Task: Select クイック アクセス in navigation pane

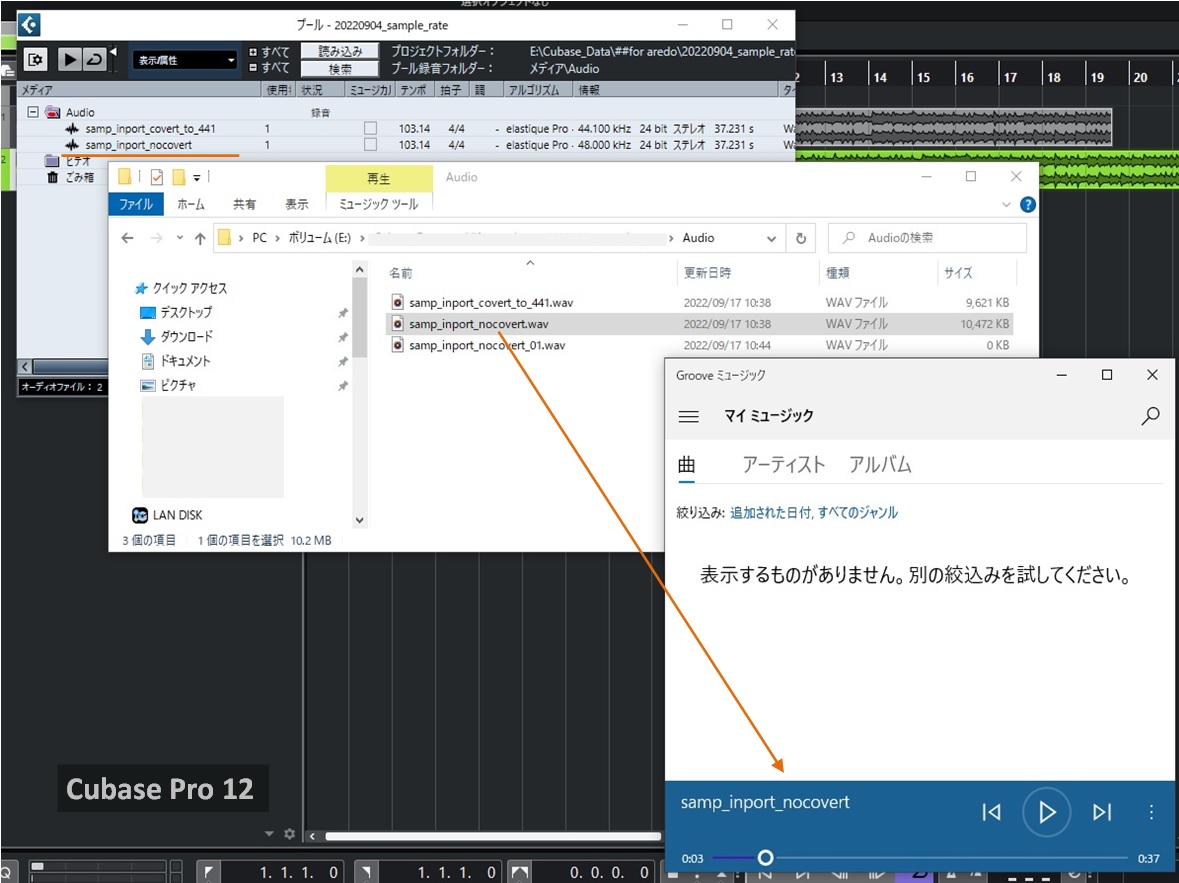Action: (180, 288)
